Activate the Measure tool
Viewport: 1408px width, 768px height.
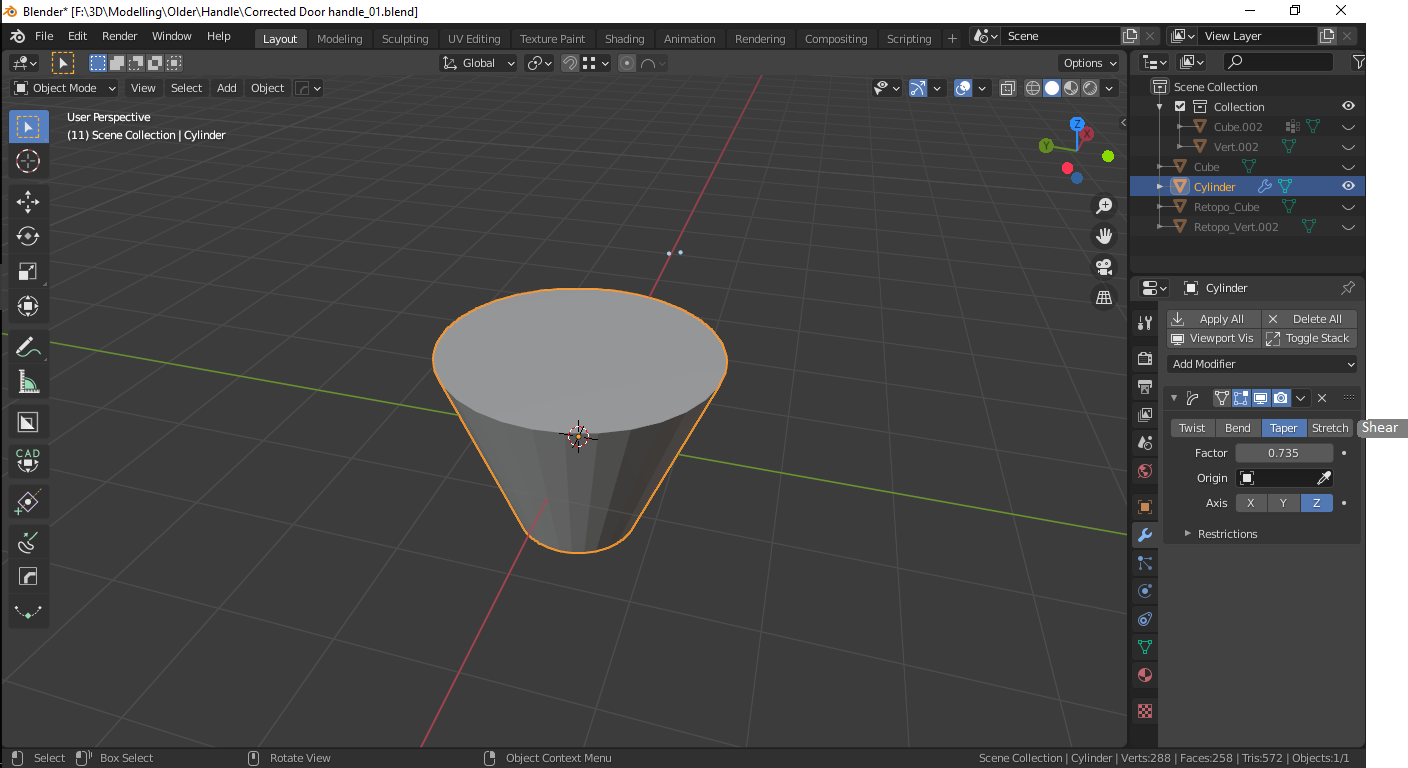click(28, 382)
